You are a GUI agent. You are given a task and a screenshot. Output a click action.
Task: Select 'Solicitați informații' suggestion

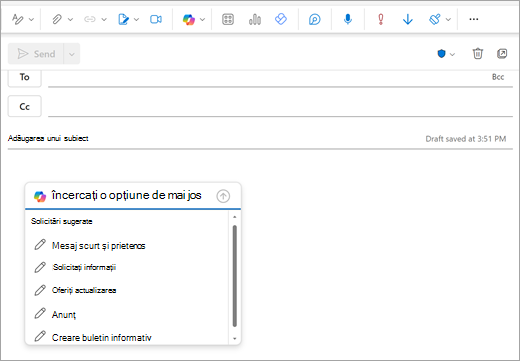(x=76, y=267)
